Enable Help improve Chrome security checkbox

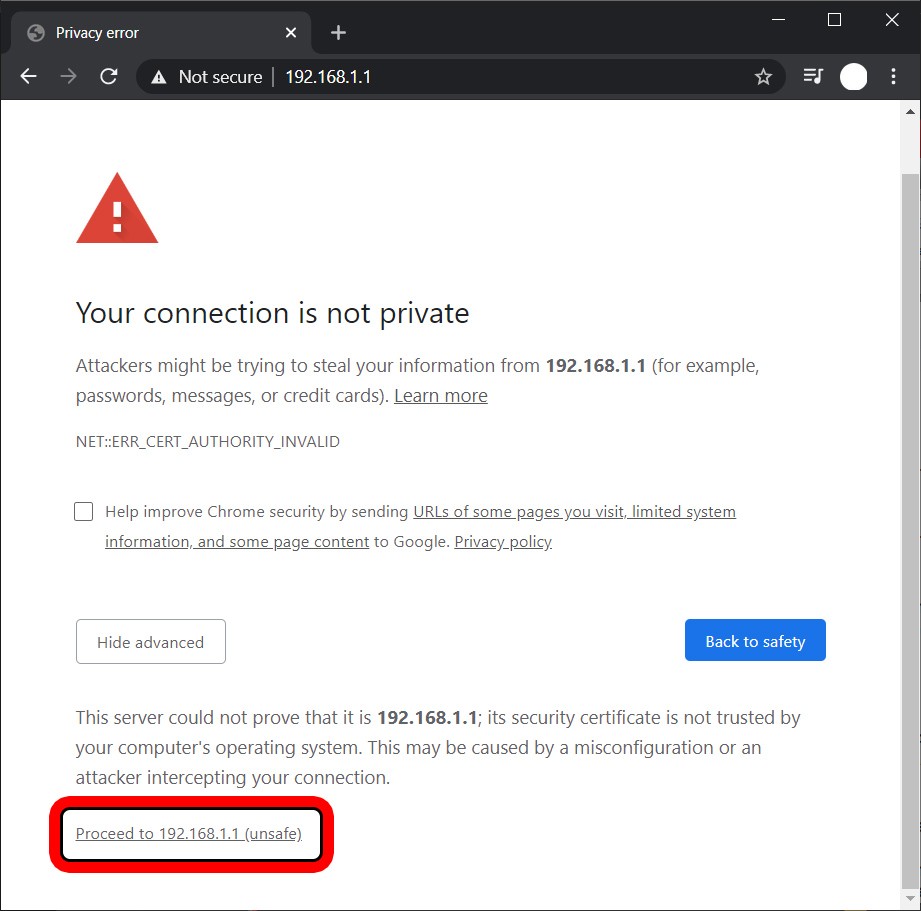(x=84, y=512)
